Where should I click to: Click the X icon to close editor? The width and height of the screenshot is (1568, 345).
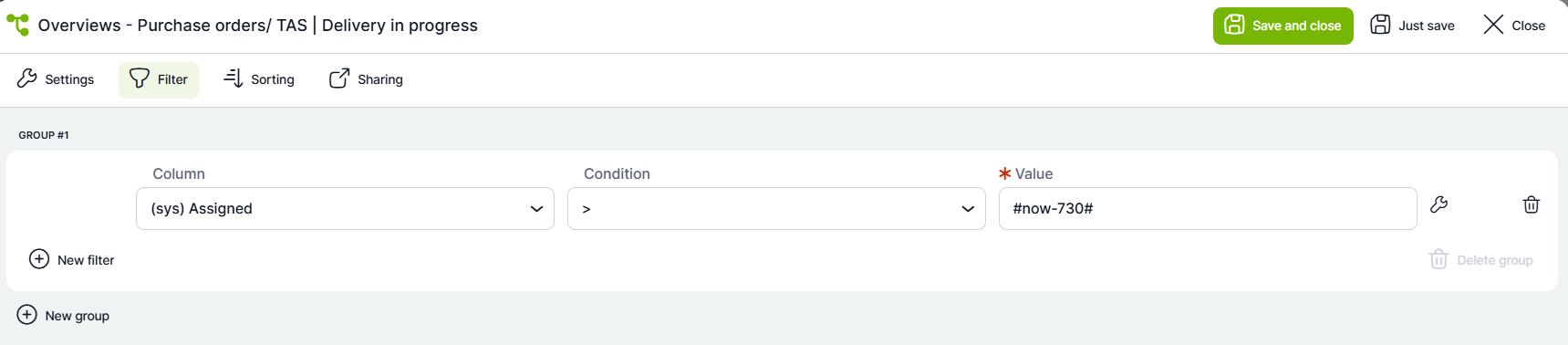1493,25
